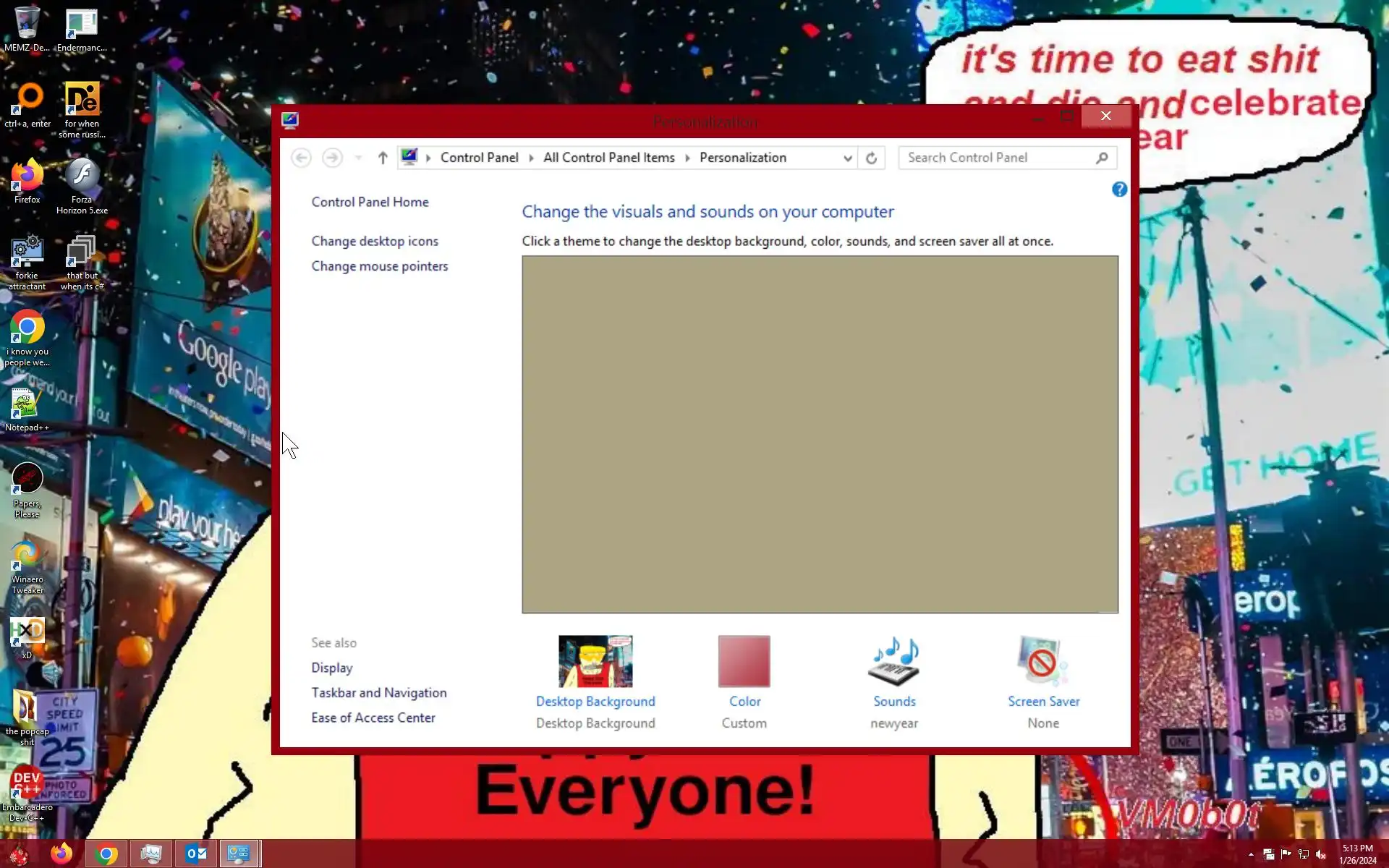Open the Change desktop icons link
Image resolution: width=1389 pixels, height=868 pixels.
point(375,241)
